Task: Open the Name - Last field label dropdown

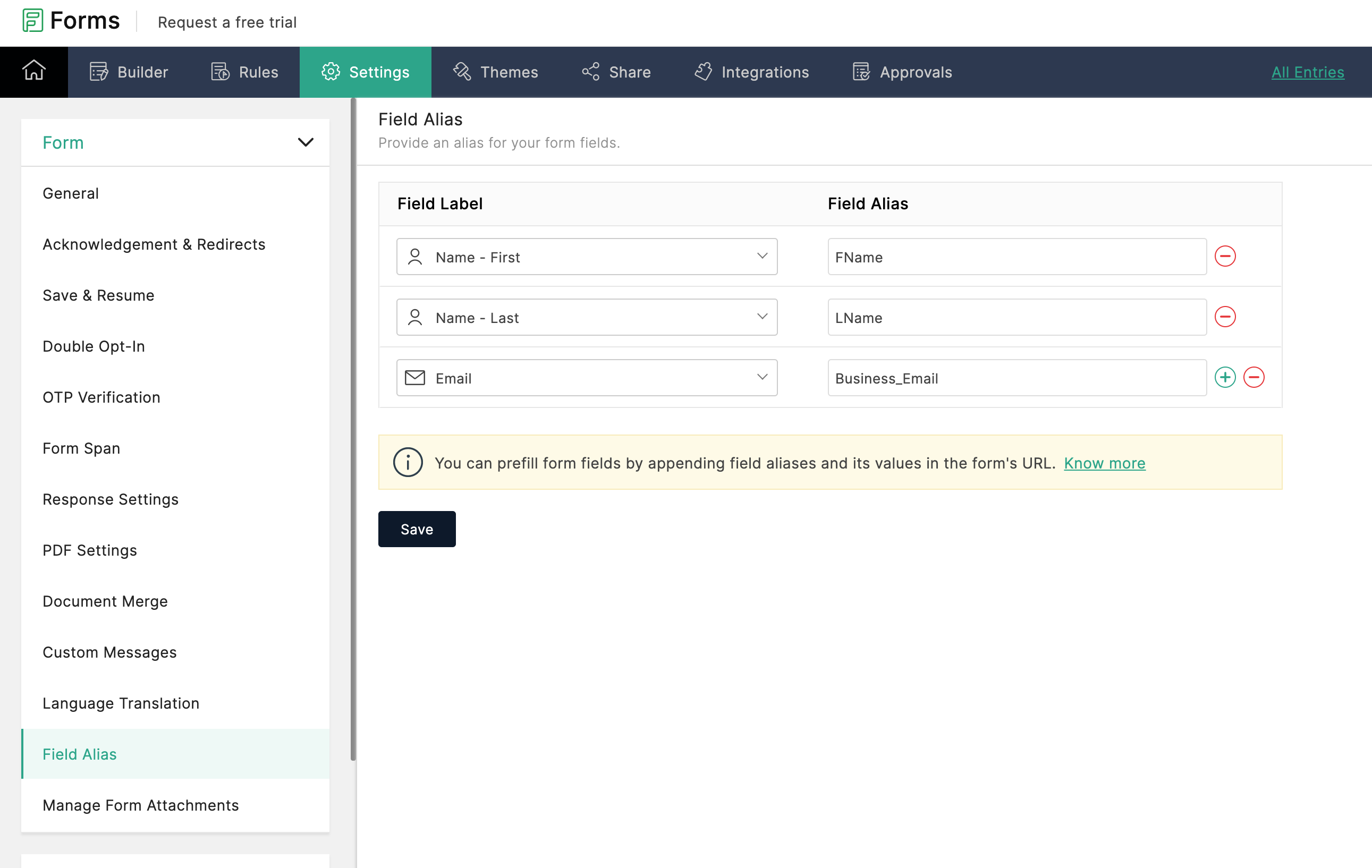Action: click(x=586, y=317)
